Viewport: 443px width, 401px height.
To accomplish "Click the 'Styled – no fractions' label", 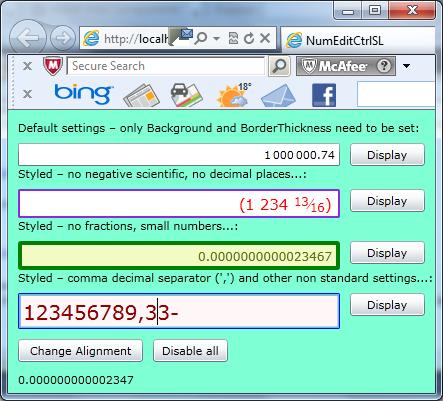I will [x=128, y=226].
